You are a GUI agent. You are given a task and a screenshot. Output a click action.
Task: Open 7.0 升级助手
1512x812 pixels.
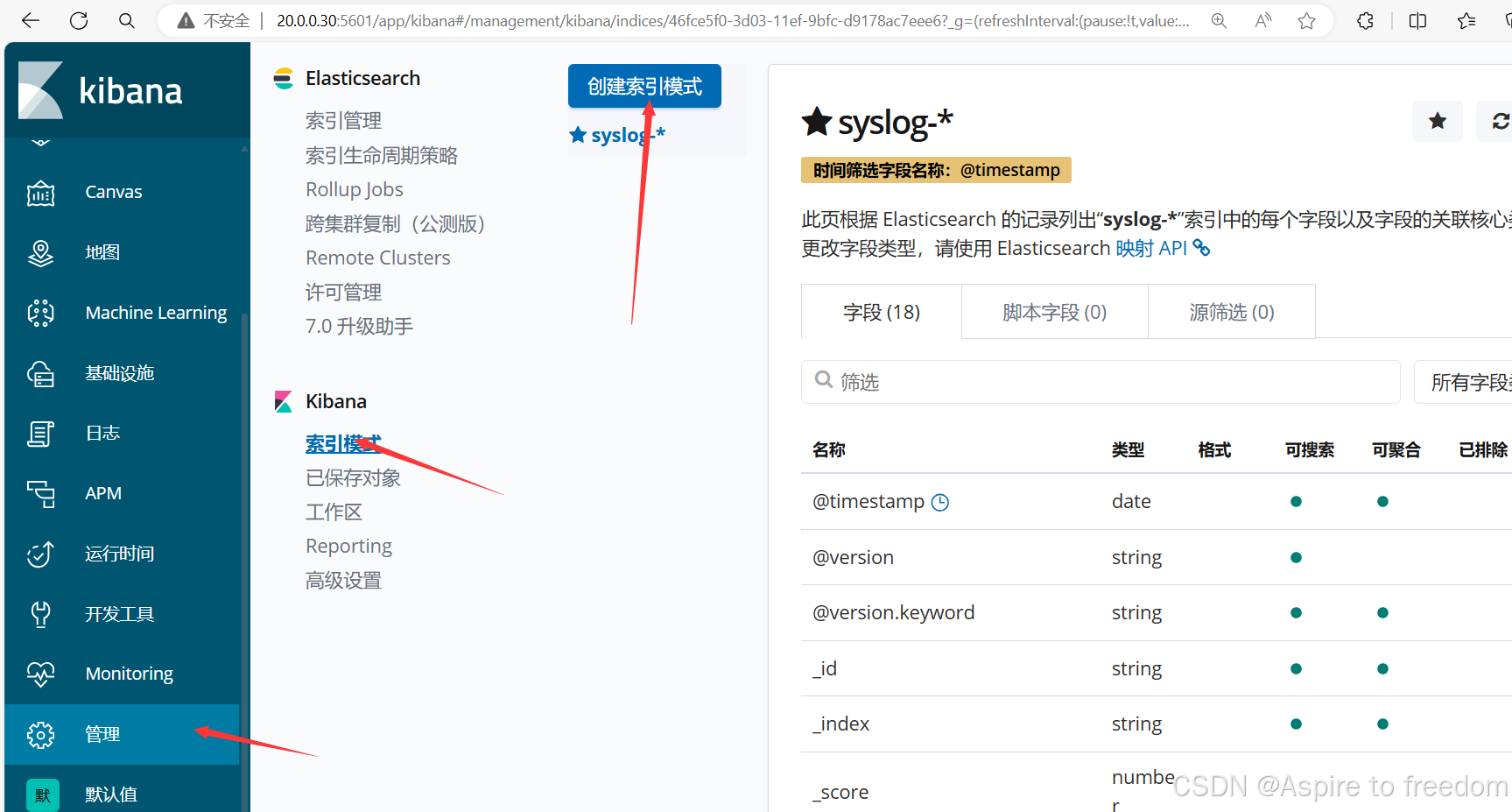click(359, 326)
